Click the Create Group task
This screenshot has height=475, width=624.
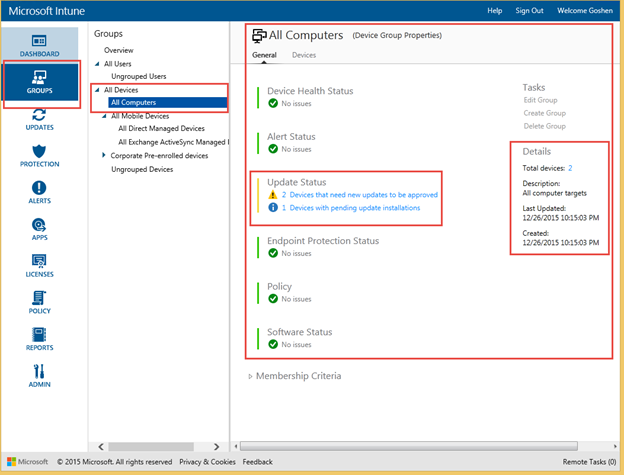coord(544,113)
